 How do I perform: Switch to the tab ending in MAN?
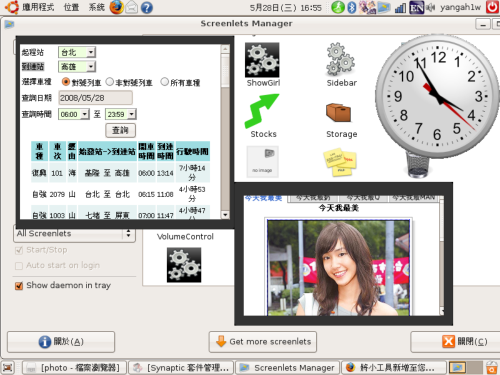pyautogui.click(x=414, y=198)
